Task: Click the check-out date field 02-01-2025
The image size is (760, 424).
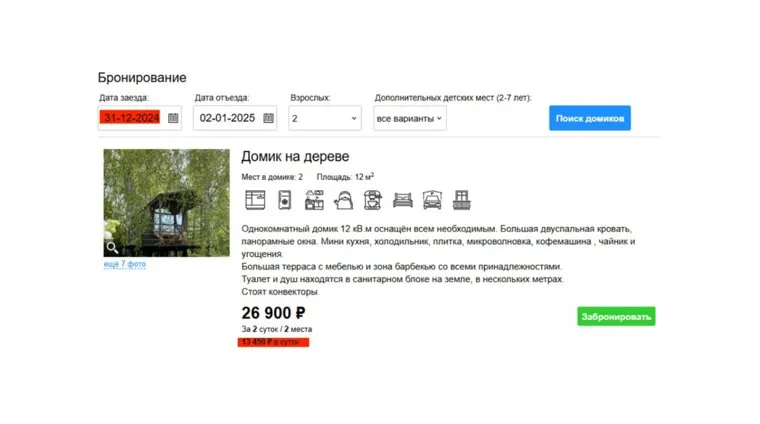Action: (227, 118)
